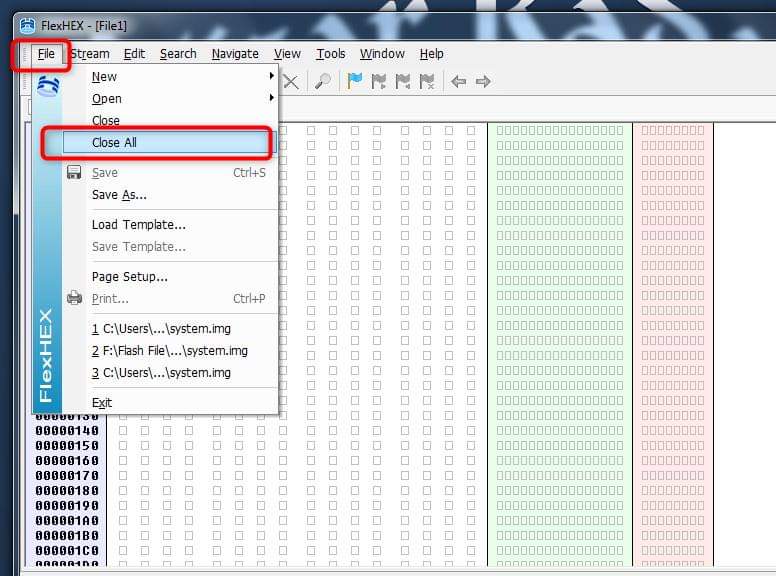Click address row 000001C0
The image size is (776, 576).
67,550
